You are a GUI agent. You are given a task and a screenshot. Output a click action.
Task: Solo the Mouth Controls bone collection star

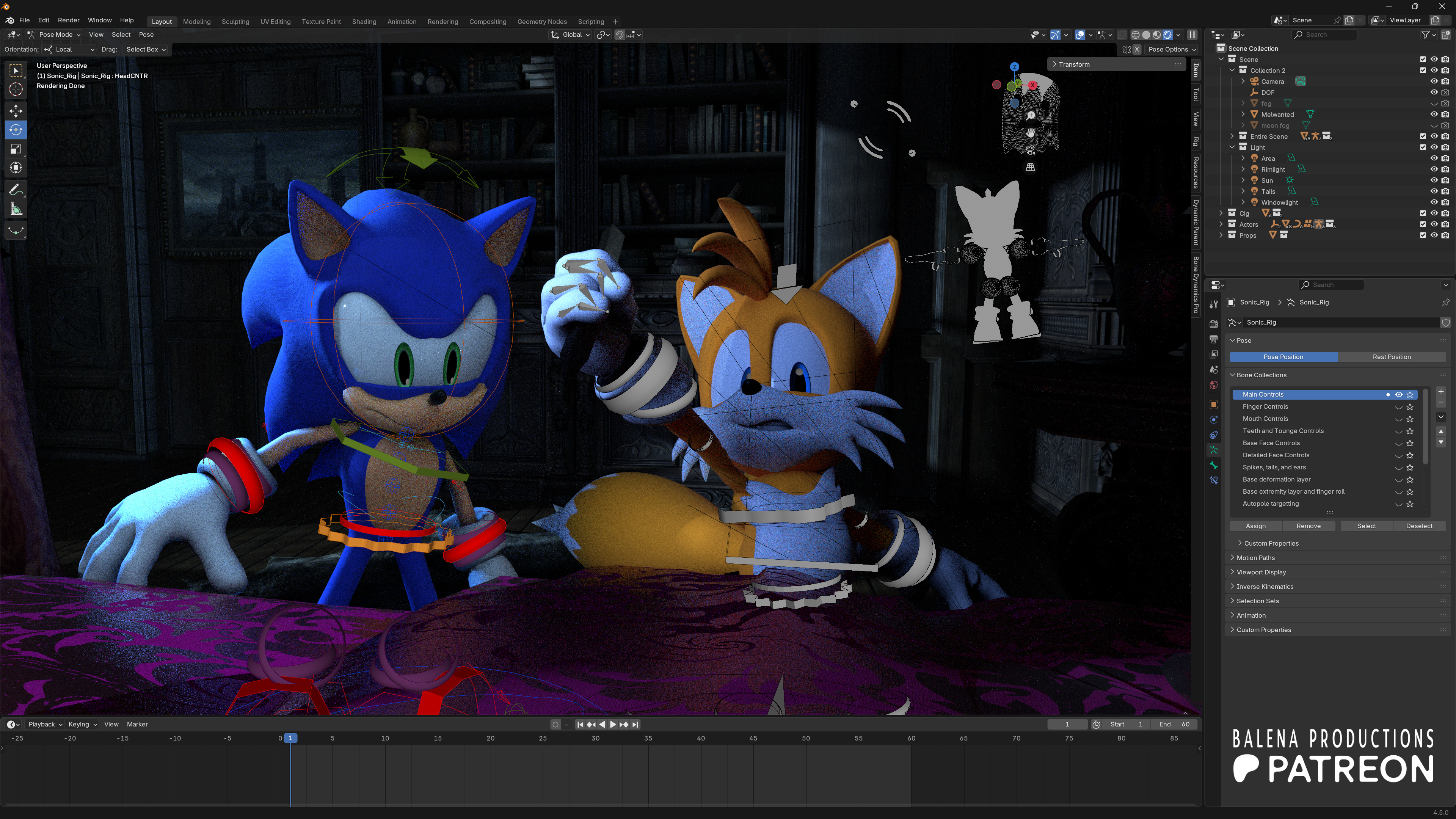click(x=1410, y=419)
